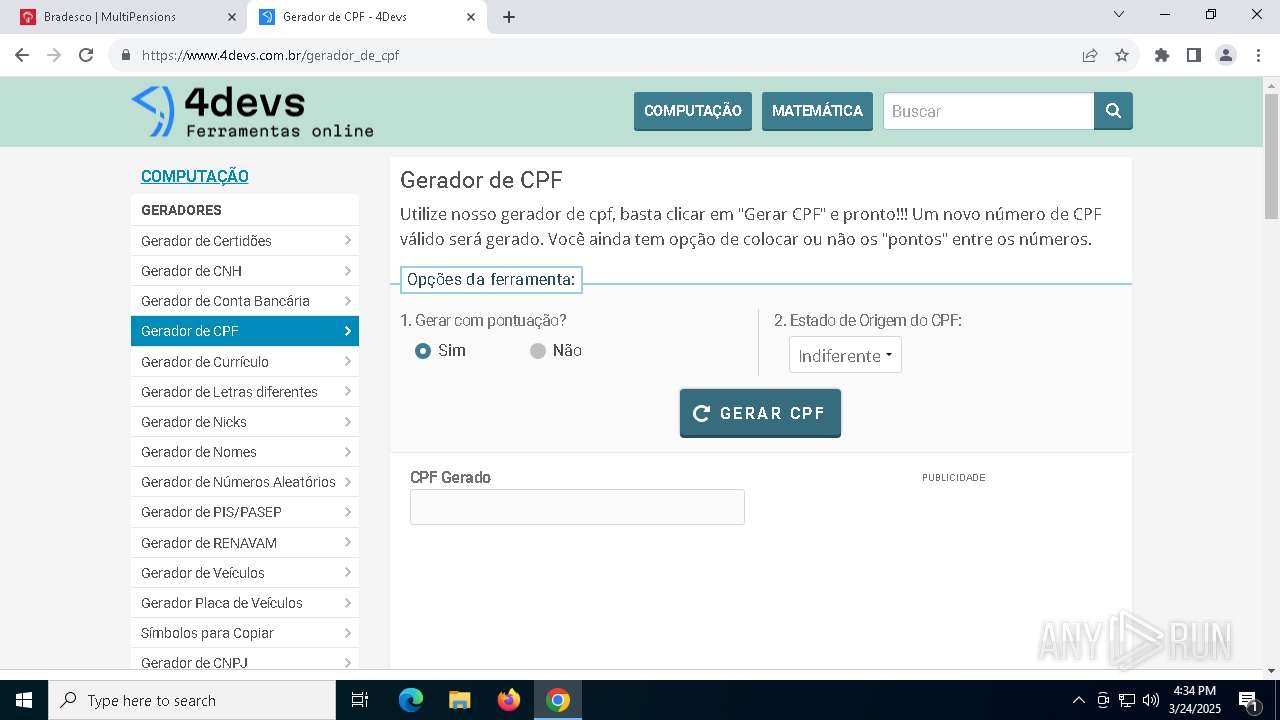Open the Indiferente state dropdown
The image size is (1280, 720).
pyautogui.click(x=845, y=355)
